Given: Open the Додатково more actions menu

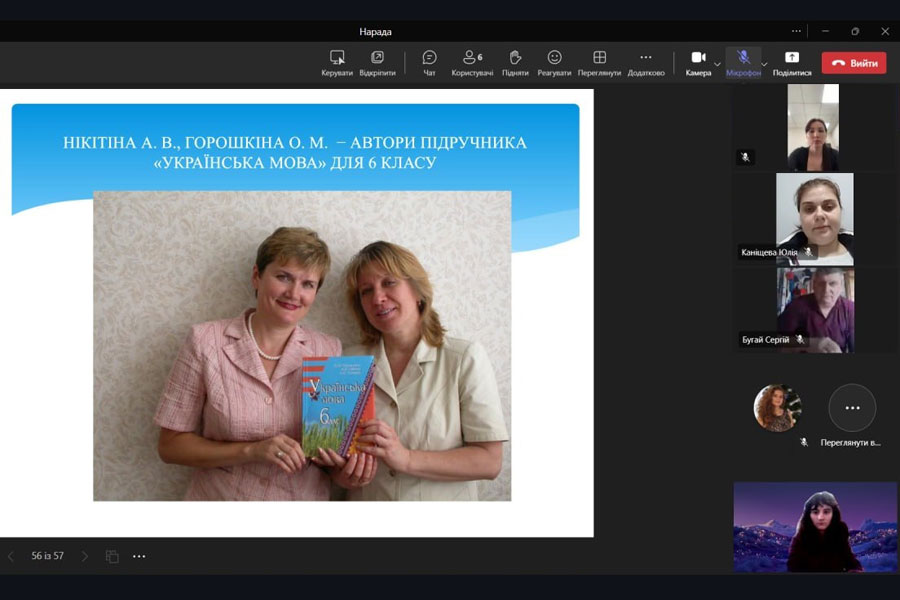Looking at the screenshot, I should pos(645,62).
